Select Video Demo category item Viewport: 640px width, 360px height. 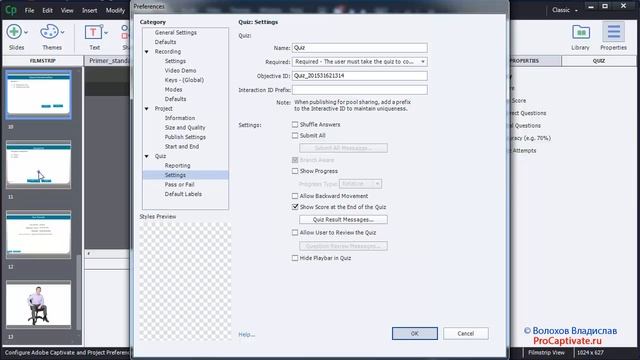[180, 71]
